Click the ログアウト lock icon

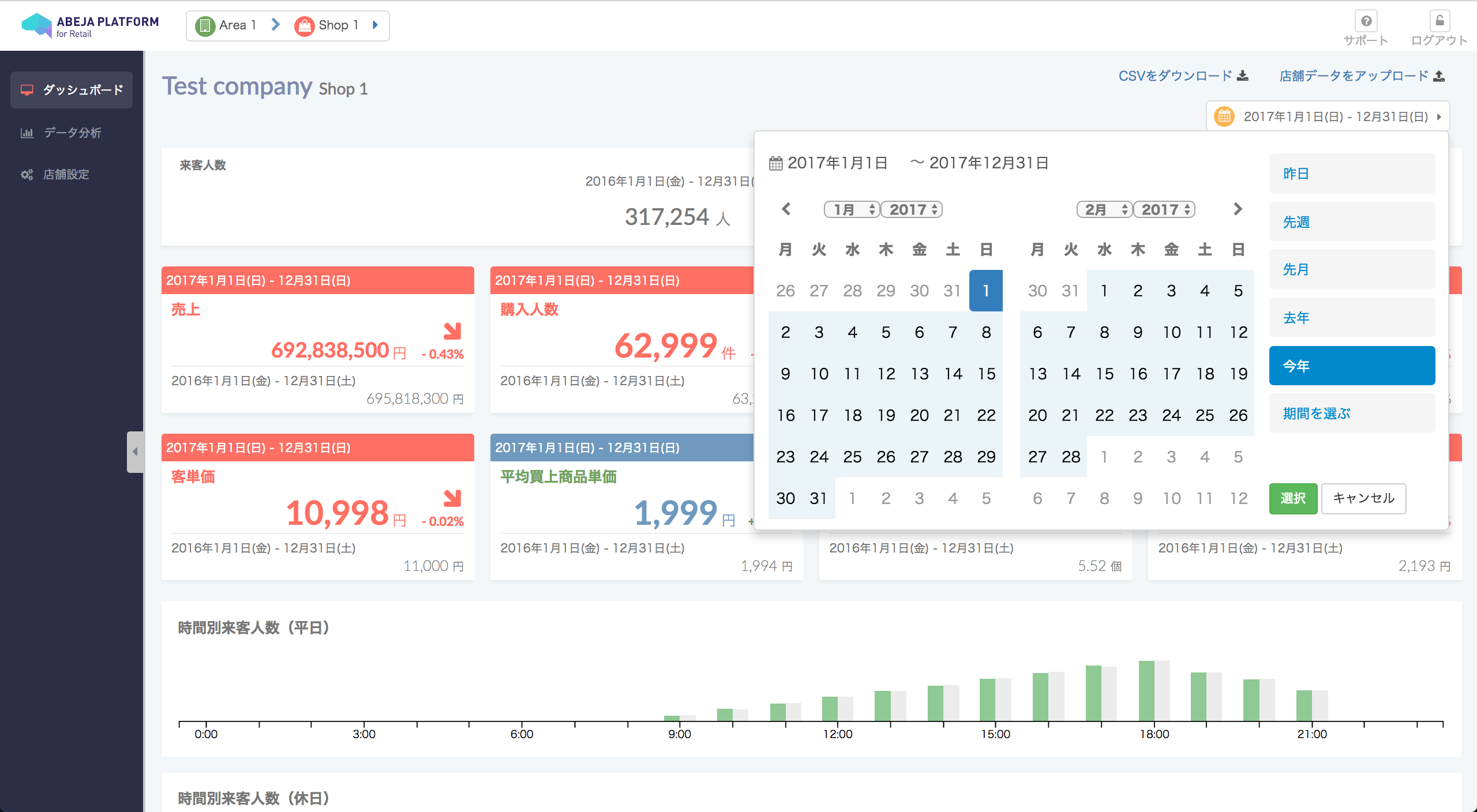click(1440, 21)
